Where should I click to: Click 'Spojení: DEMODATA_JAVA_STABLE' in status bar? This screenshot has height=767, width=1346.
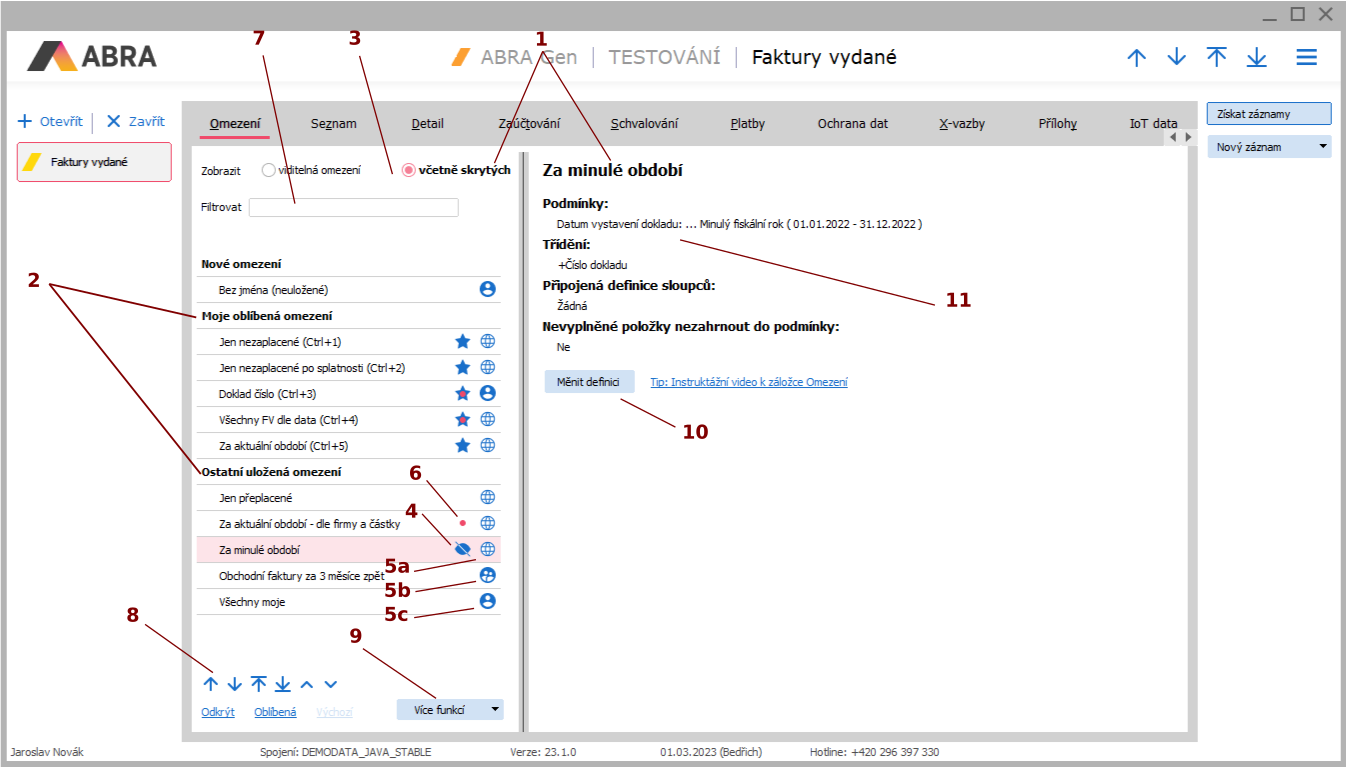345,752
